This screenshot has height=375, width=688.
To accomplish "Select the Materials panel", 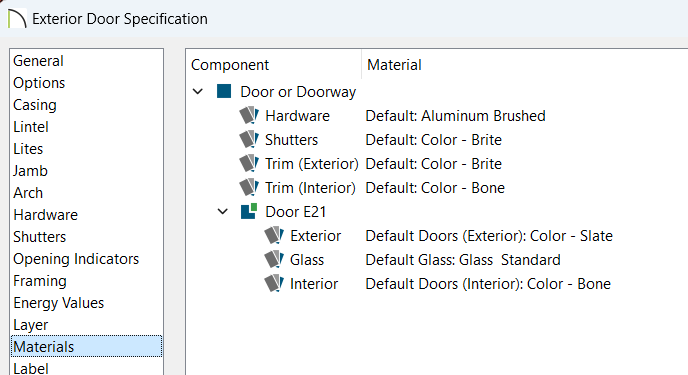I will (86, 346).
